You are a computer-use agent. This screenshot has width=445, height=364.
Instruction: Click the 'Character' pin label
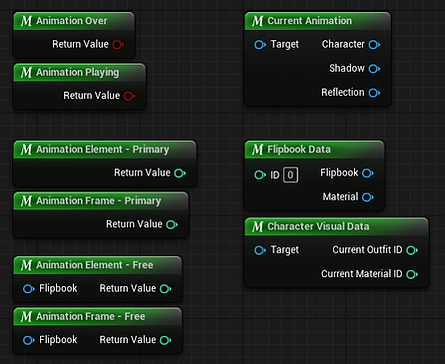point(343,44)
